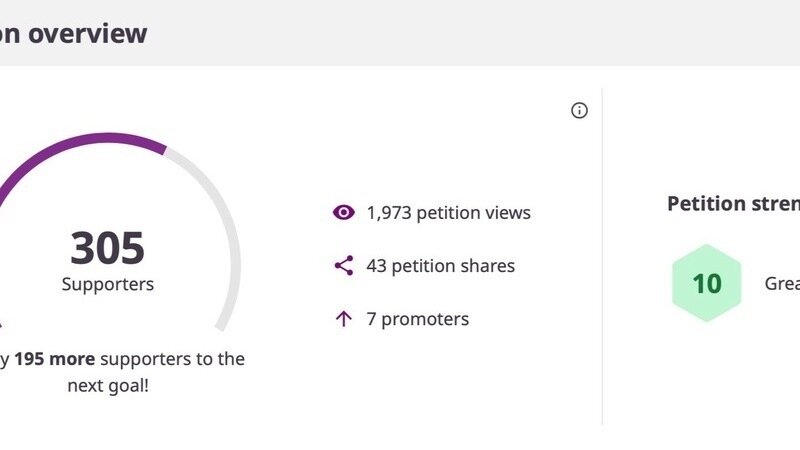Click the eye icon beside petition views

[x=344, y=212]
